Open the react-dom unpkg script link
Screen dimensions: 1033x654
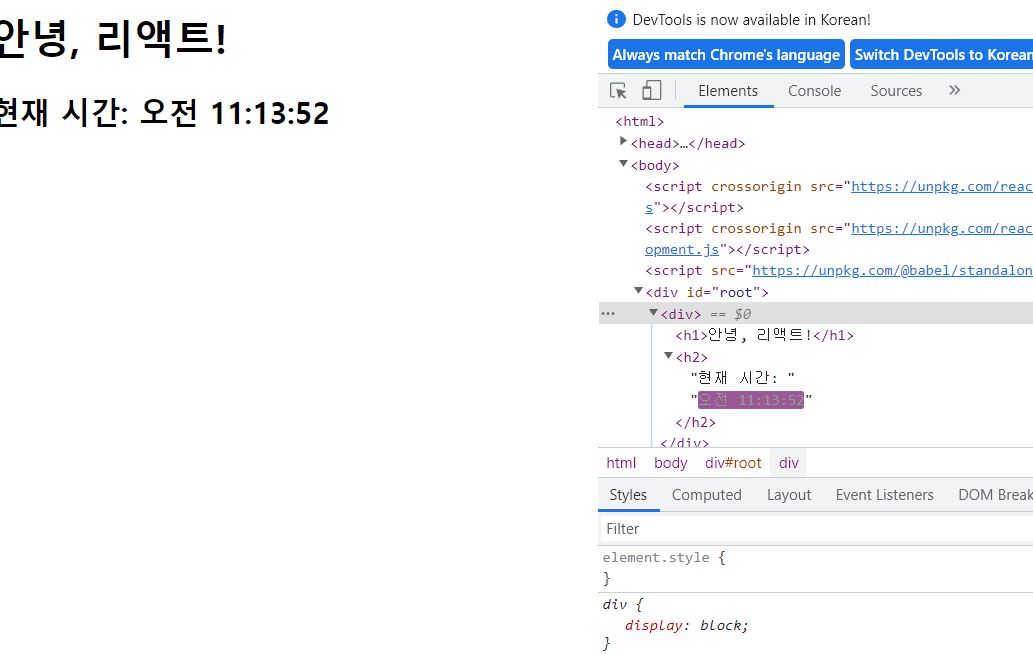pyautogui.click(x=941, y=229)
